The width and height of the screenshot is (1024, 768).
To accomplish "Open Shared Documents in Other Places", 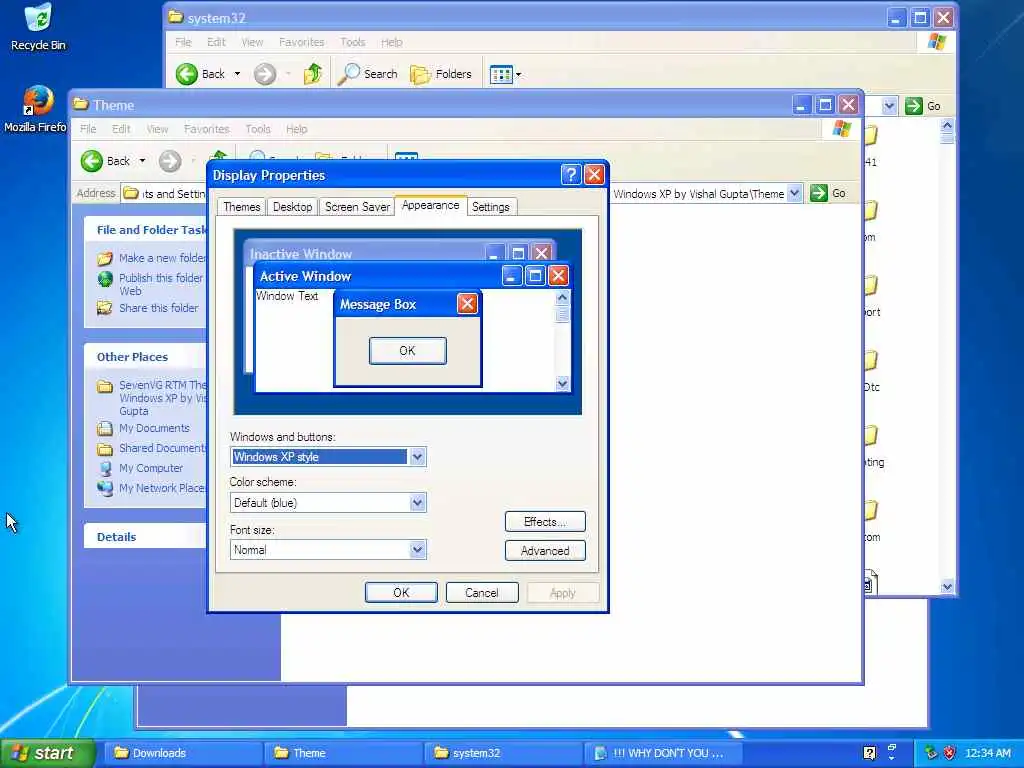I will pyautogui.click(x=152, y=448).
